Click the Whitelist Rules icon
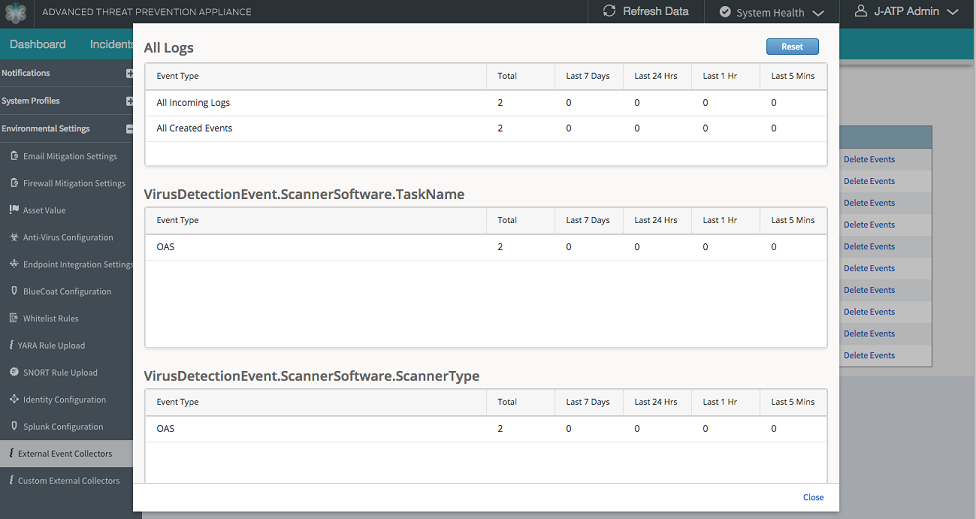Image resolution: width=976 pixels, height=519 pixels. click(14, 318)
